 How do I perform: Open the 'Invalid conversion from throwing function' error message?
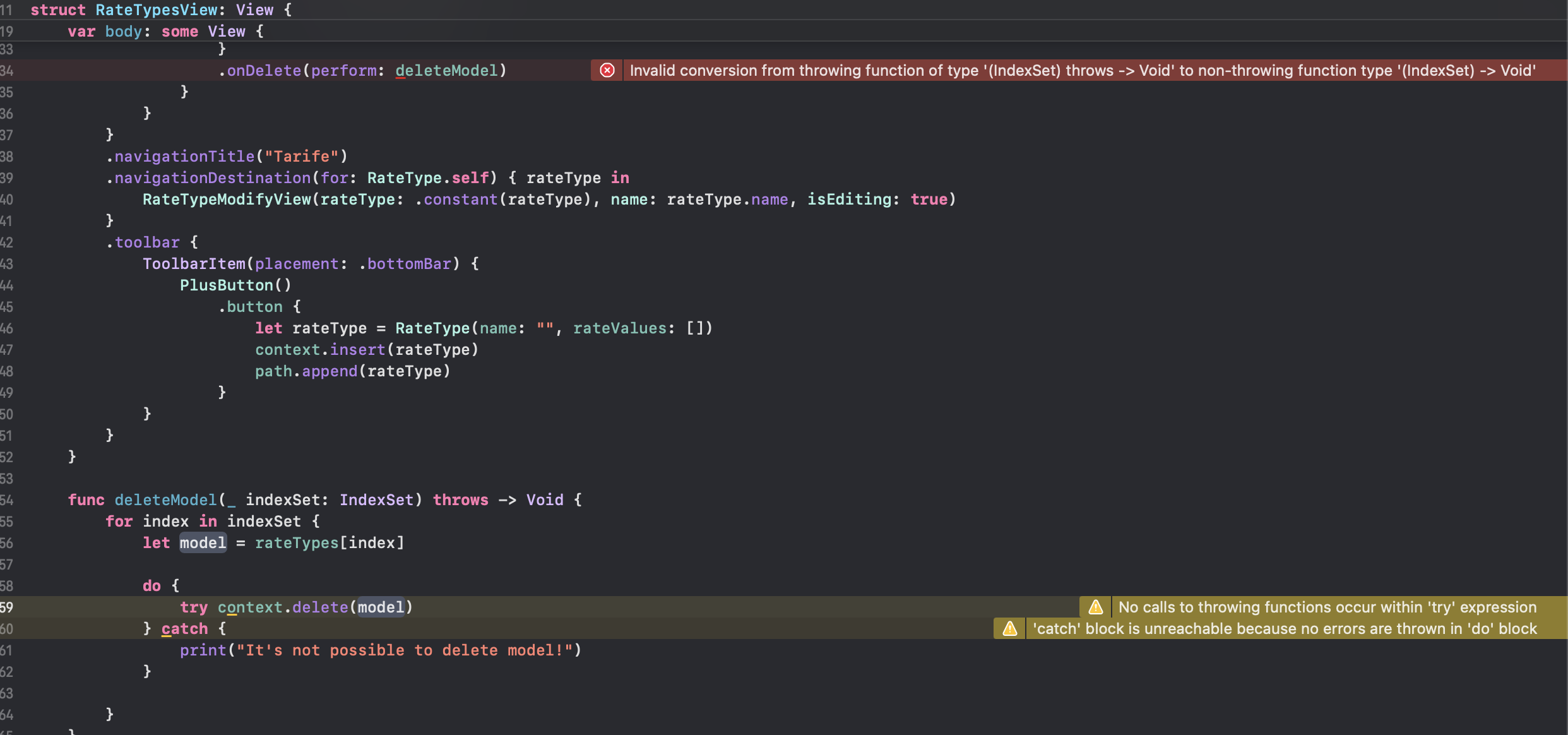1082,70
